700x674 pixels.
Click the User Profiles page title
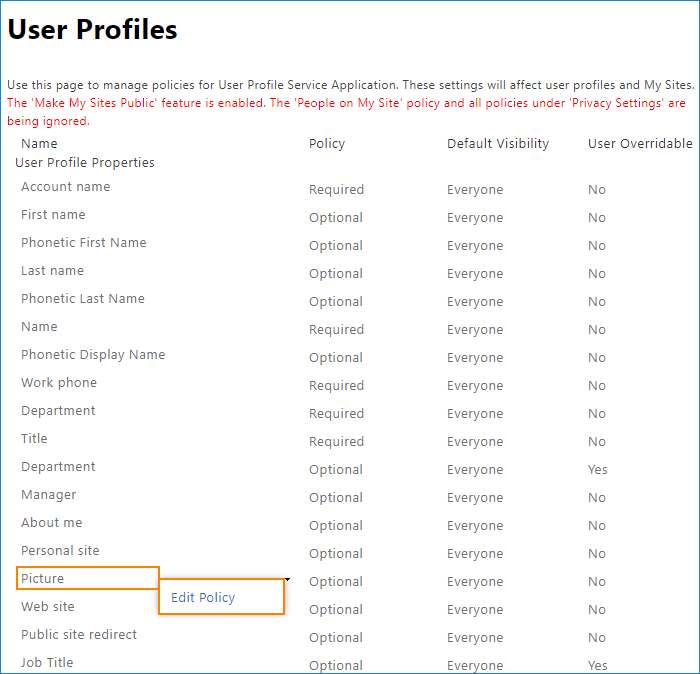point(92,29)
